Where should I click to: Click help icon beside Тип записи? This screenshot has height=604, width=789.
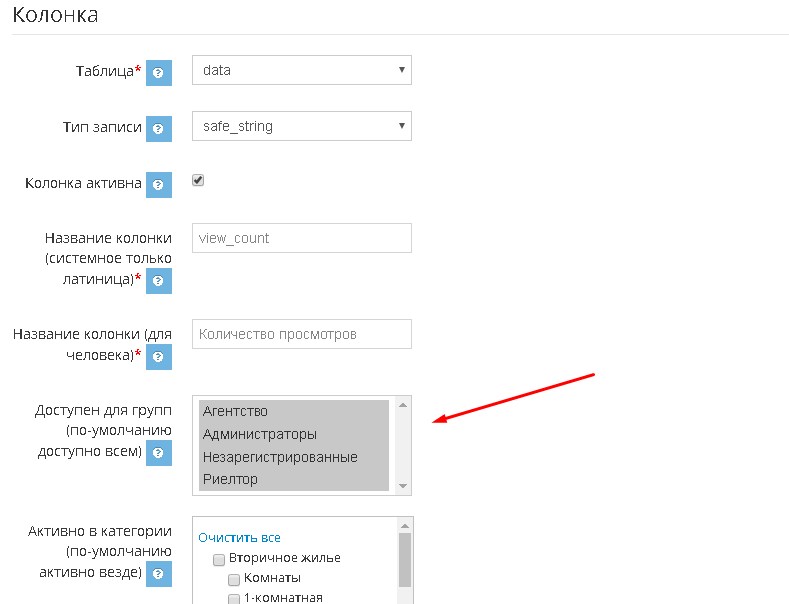pos(159,129)
